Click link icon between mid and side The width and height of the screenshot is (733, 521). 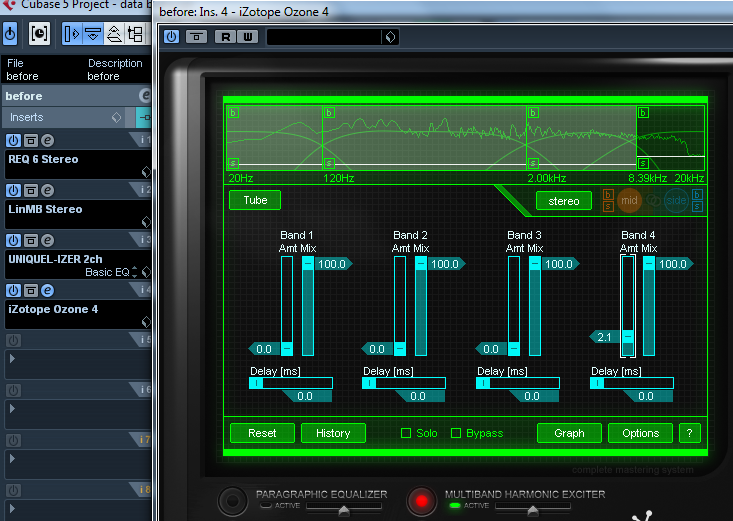[653, 201]
